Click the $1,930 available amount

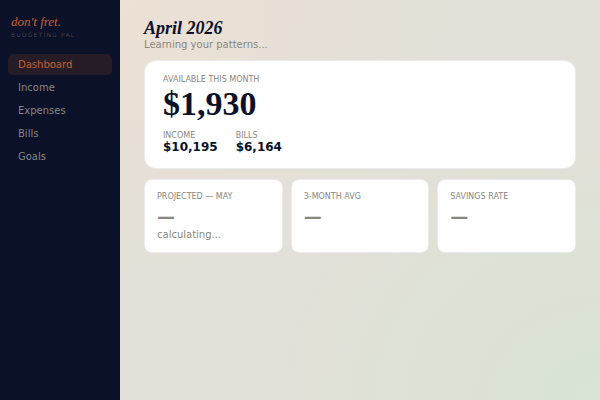click(x=209, y=104)
